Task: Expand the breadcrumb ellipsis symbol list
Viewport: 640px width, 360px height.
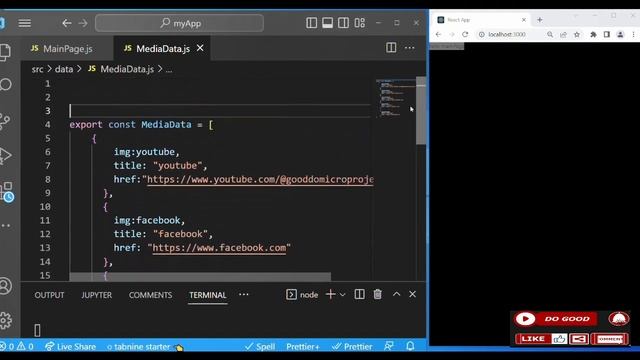Action: tap(169, 69)
